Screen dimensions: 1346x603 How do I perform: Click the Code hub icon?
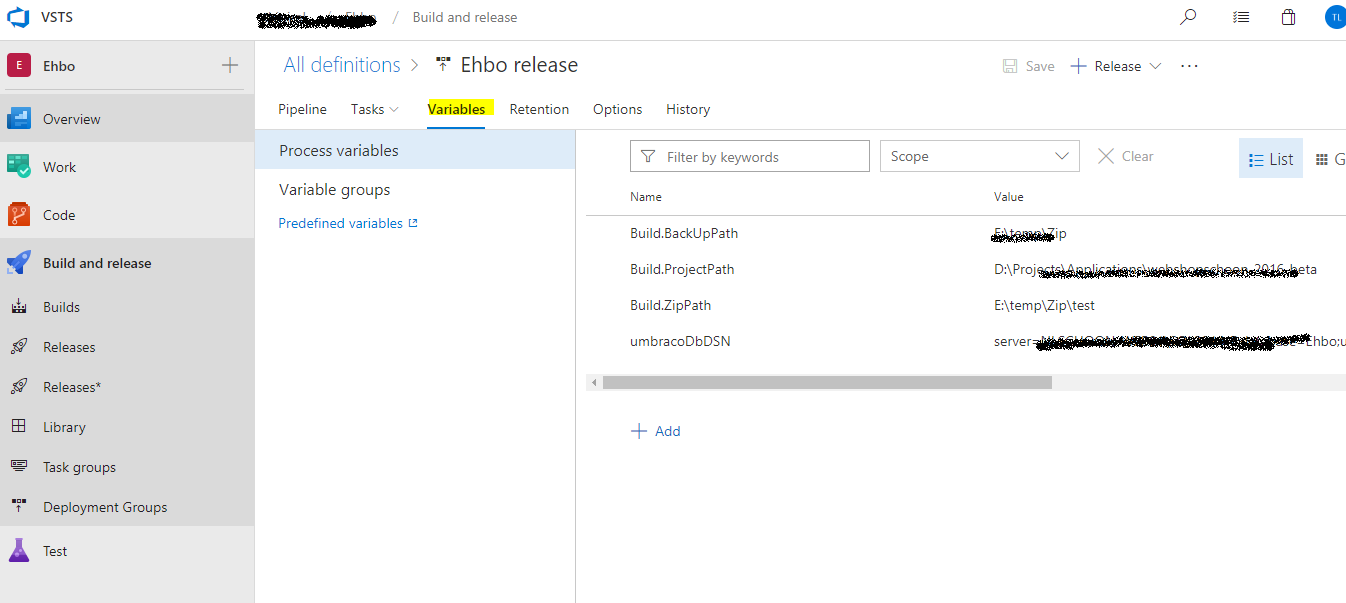click(x=19, y=214)
